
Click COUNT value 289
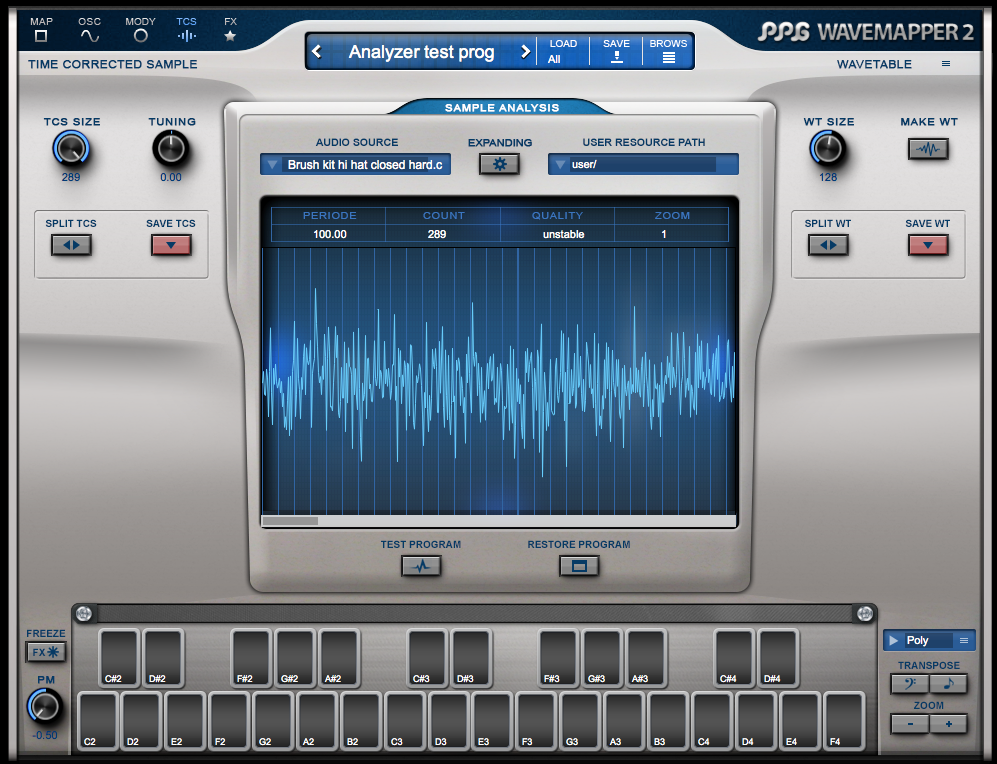click(437, 235)
